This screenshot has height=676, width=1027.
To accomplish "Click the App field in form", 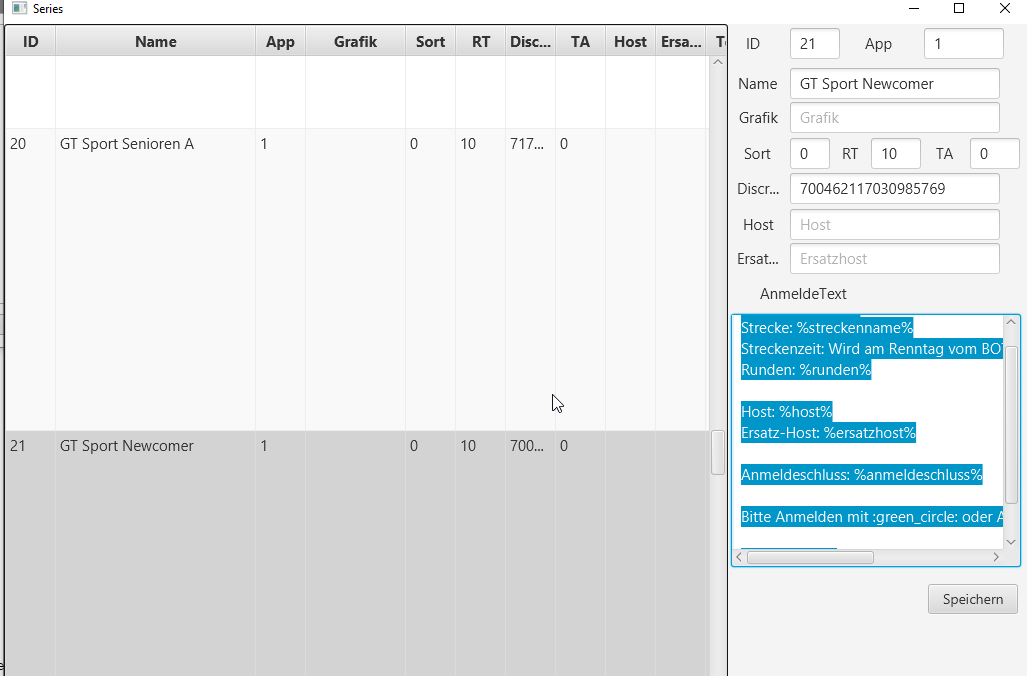I will click(x=962, y=44).
